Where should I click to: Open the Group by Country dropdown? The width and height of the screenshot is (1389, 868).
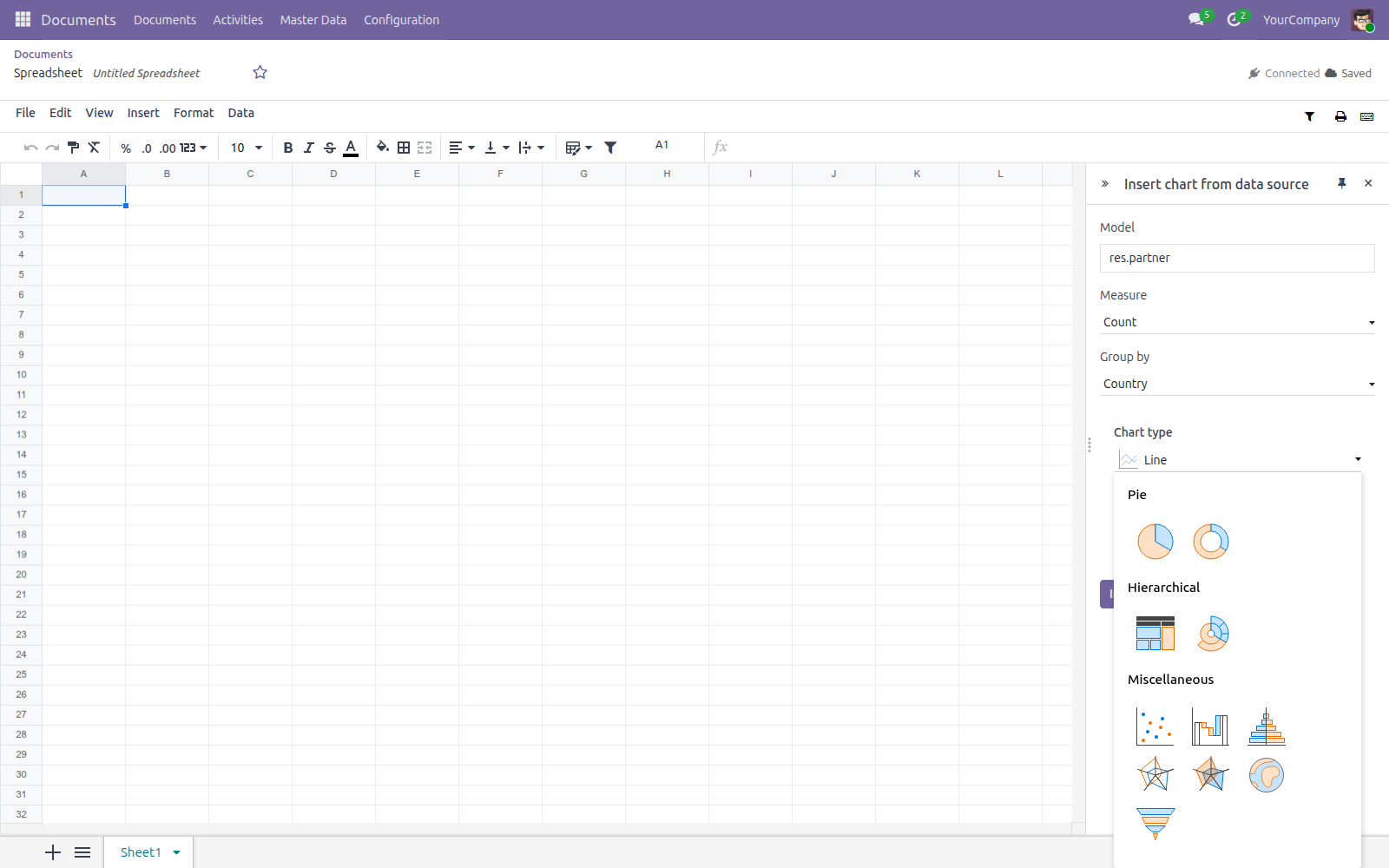[1237, 384]
